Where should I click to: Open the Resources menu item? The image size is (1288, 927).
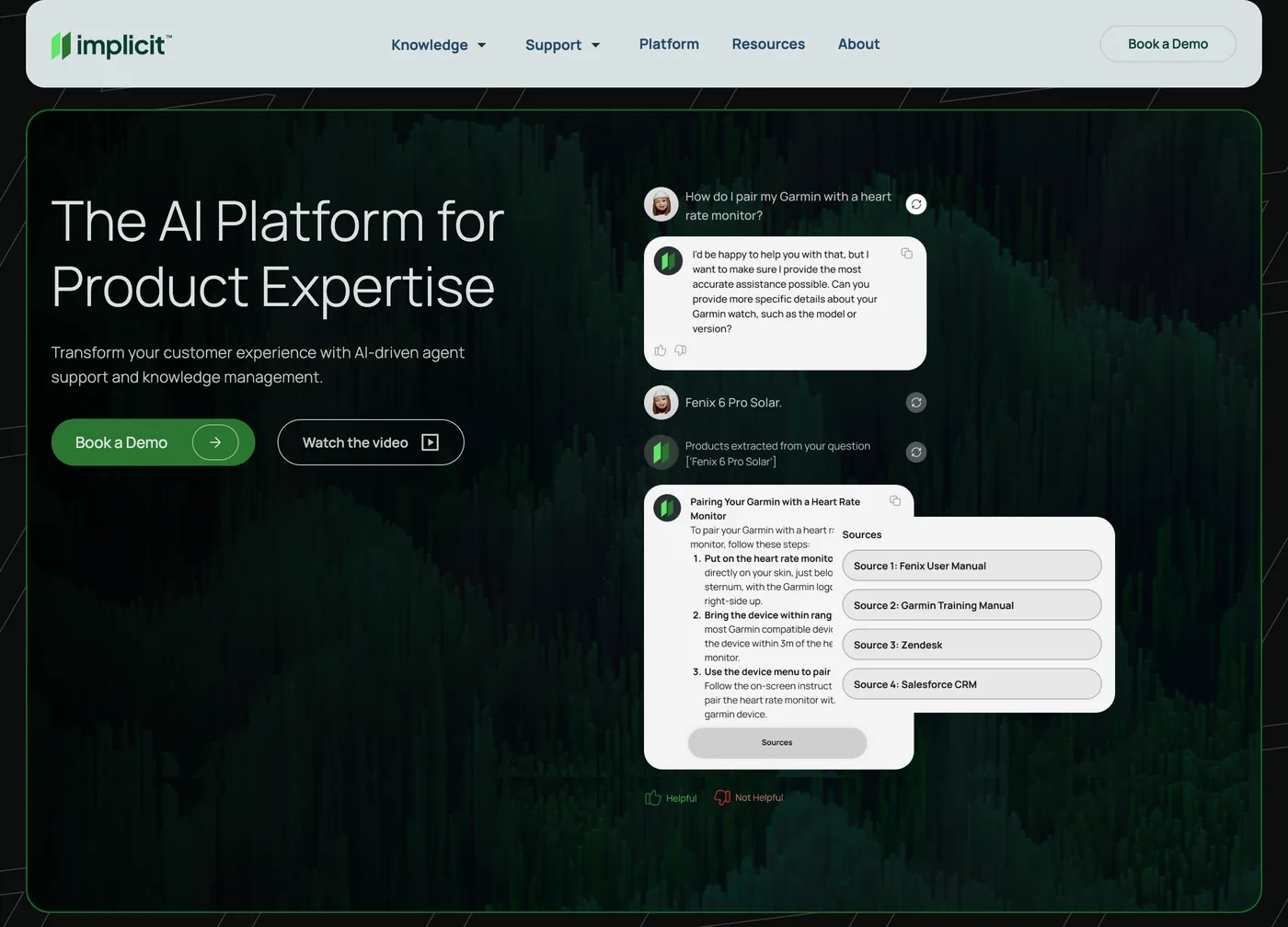click(768, 44)
